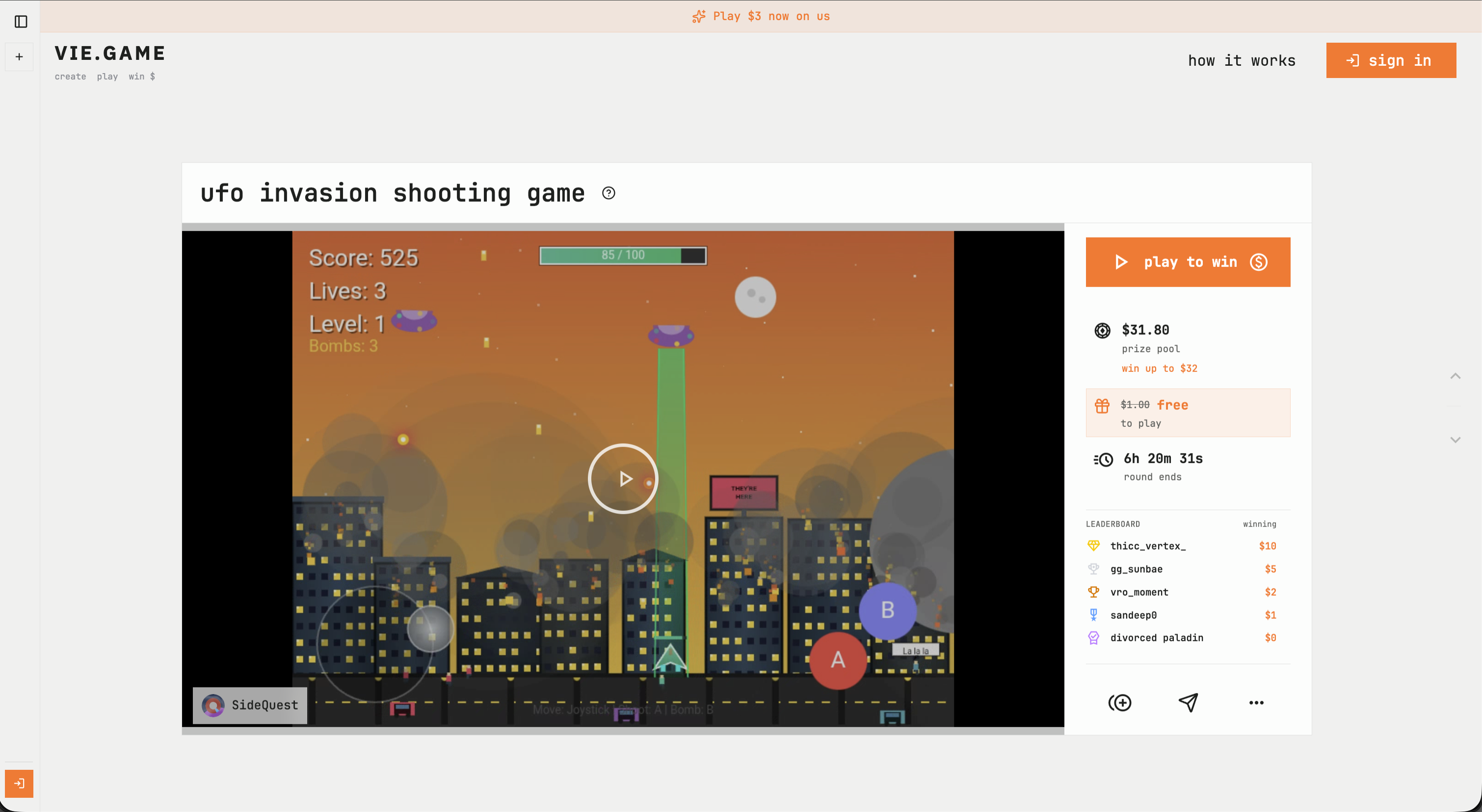Open the circled-plus action below the leaderboard
This screenshot has width=1482, height=812.
tap(1119, 702)
